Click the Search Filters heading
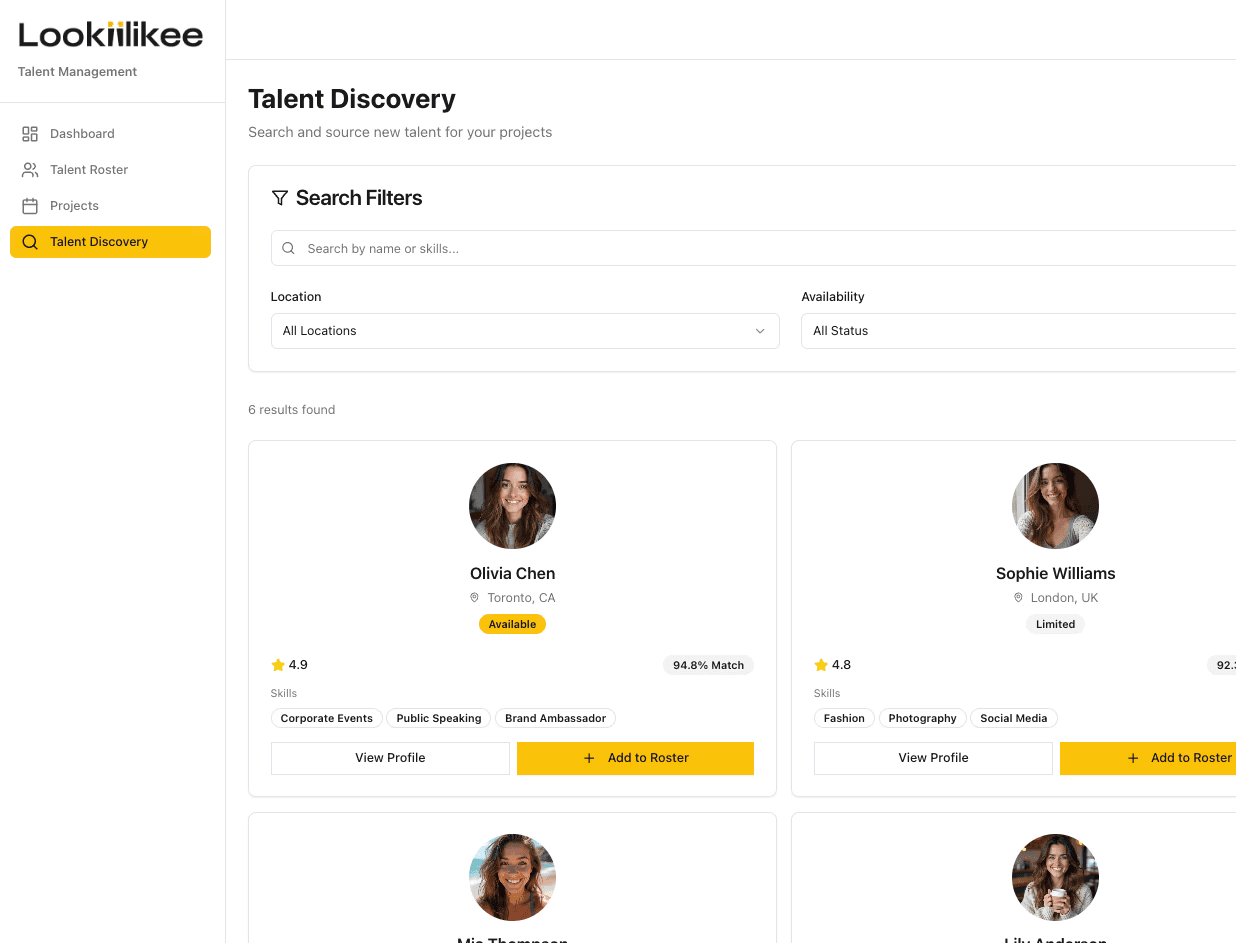This screenshot has height=943, width=1236. point(359,198)
